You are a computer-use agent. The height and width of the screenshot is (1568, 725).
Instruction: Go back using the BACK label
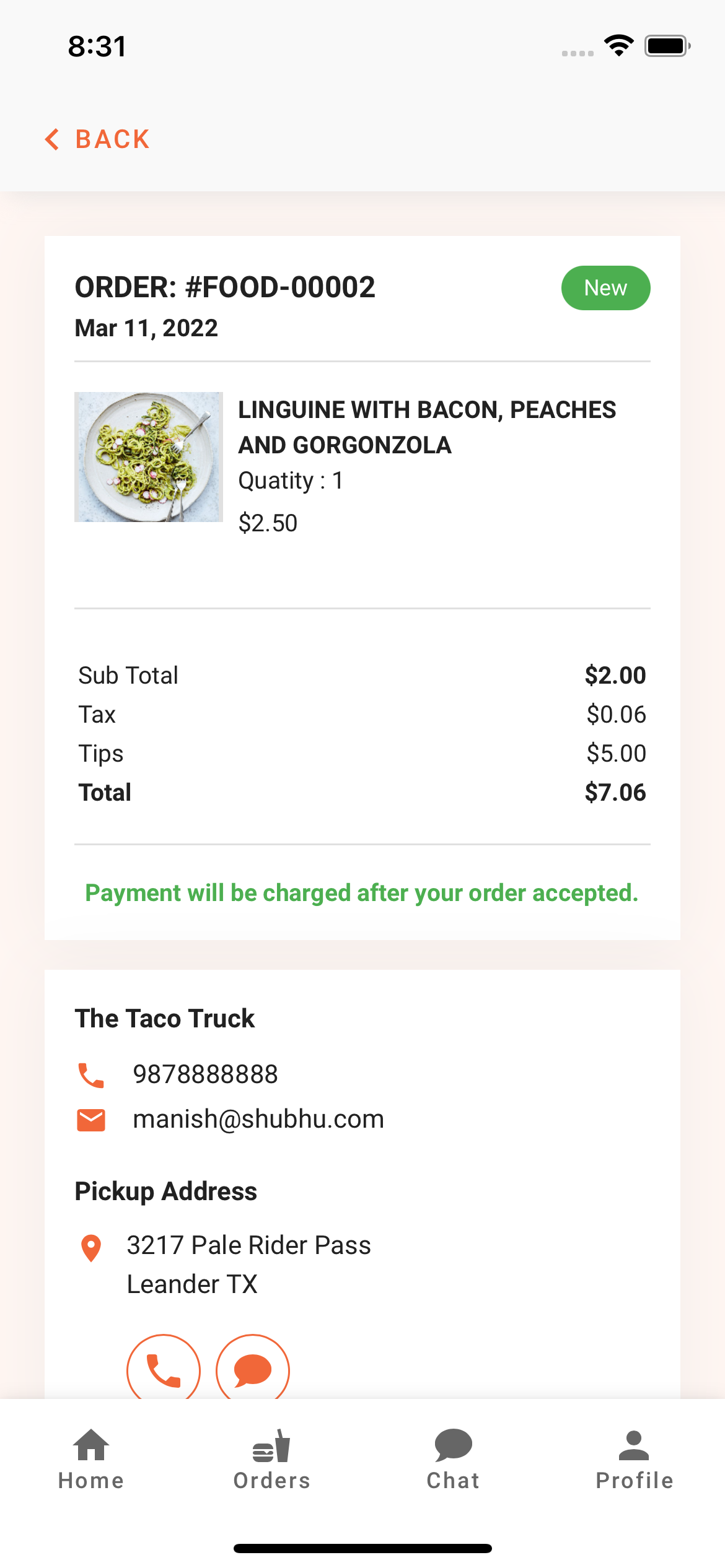(113, 139)
